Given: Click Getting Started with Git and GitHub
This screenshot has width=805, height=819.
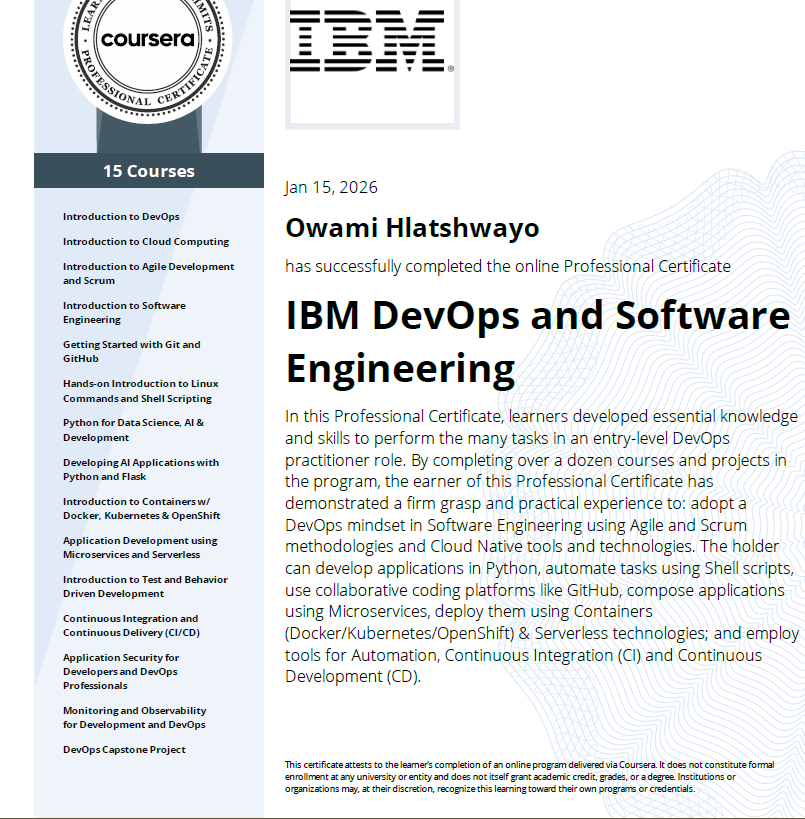Looking at the screenshot, I should 131,352.
